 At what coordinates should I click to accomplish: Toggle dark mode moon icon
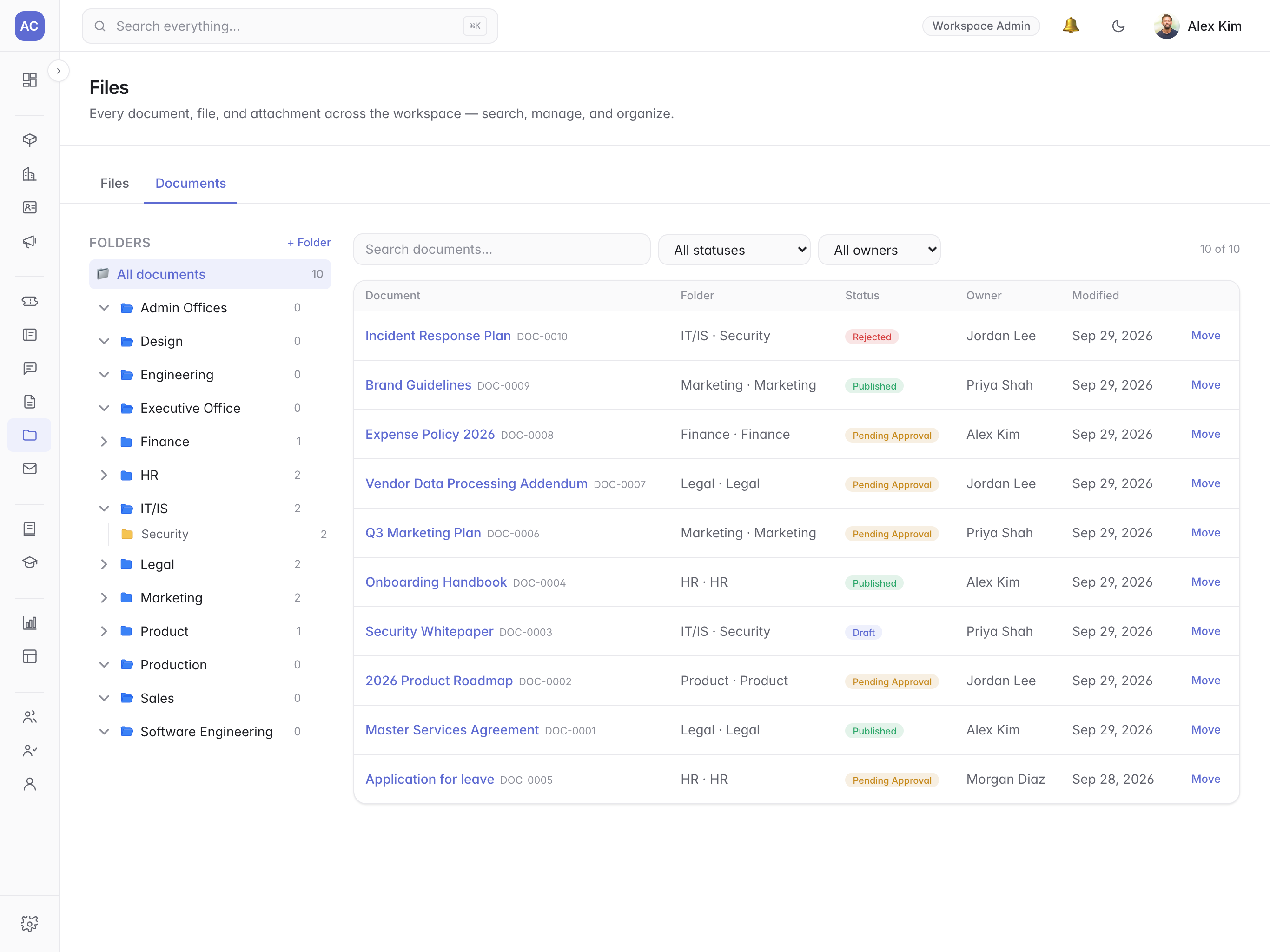[x=1118, y=26]
